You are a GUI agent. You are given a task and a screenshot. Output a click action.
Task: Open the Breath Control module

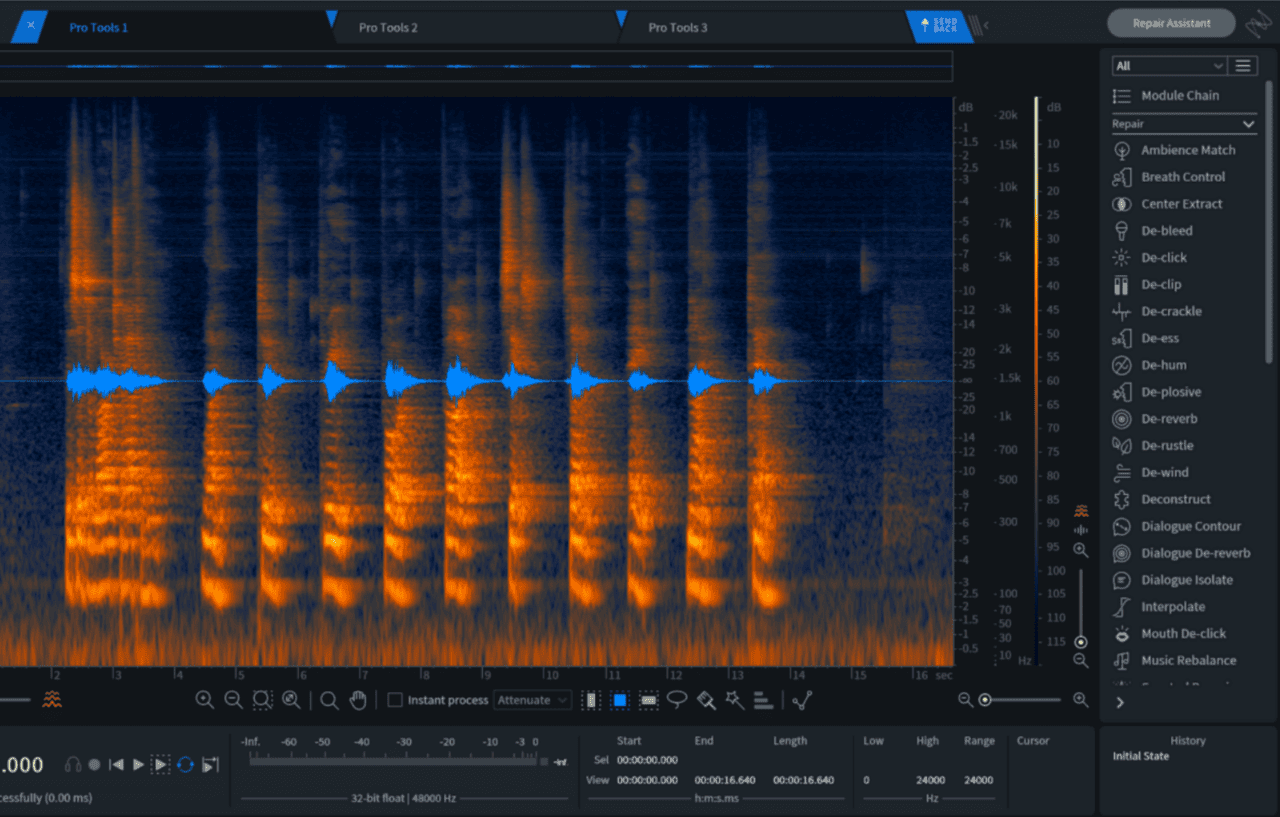click(1169, 177)
